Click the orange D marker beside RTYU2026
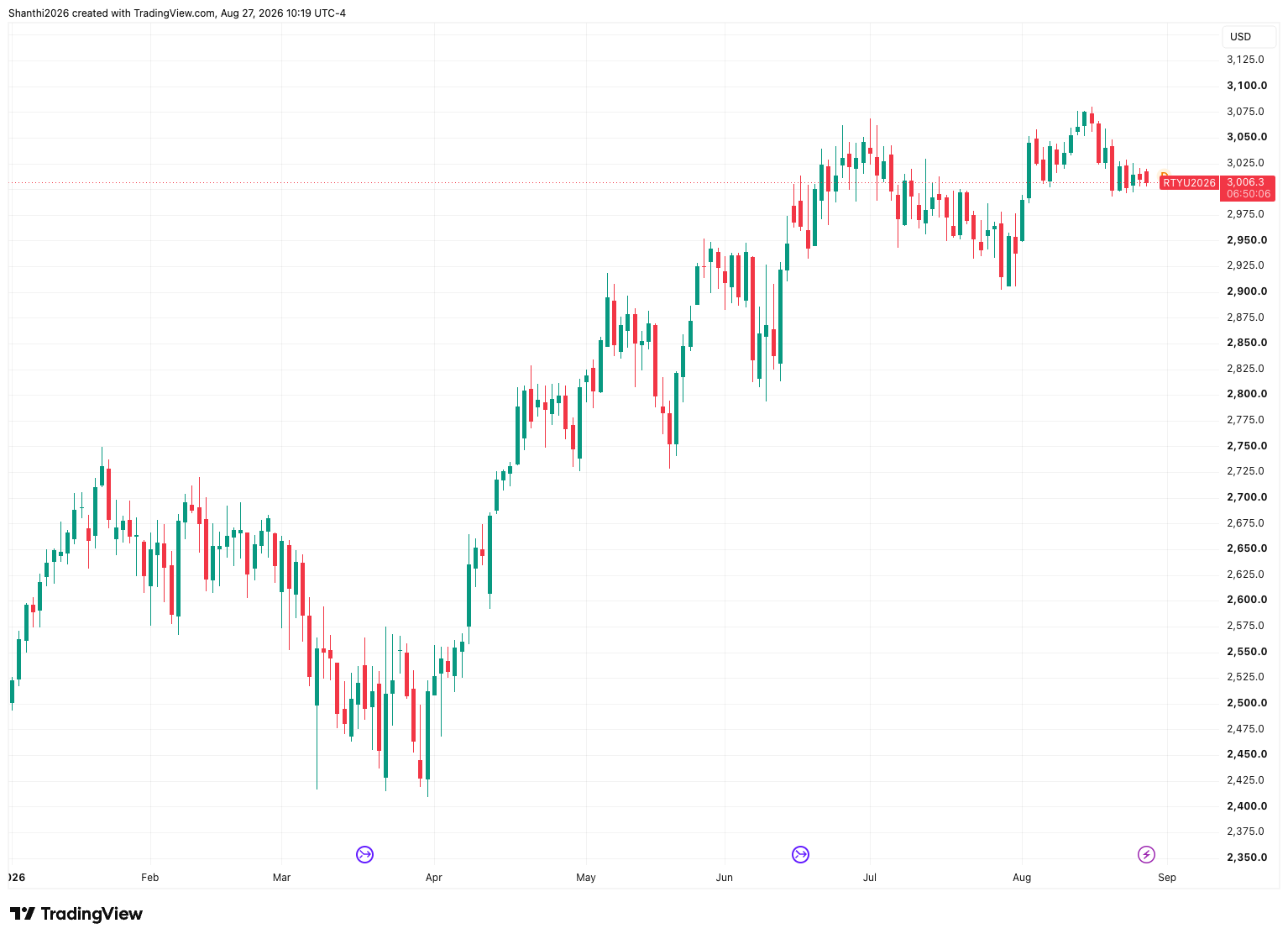The width and height of the screenshot is (1288, 939). [x=1164, y=176]
